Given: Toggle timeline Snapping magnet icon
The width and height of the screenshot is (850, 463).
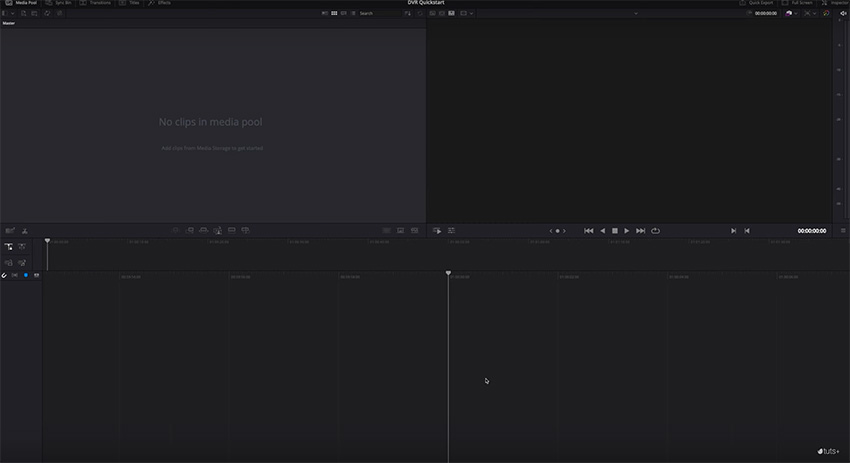Looking at the screenshot, I should click(x=4, y=275).
